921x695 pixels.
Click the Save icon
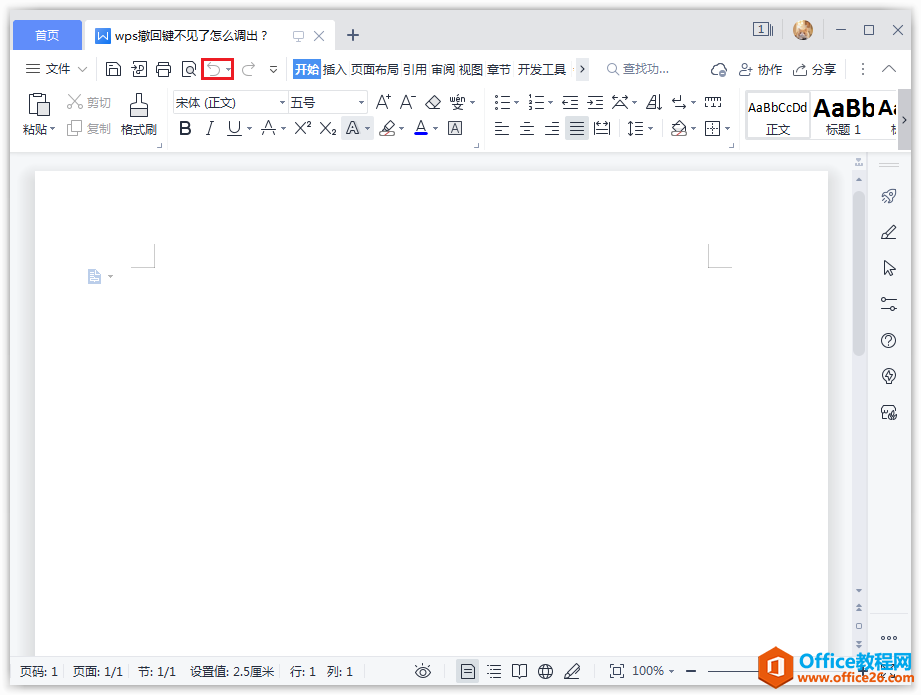pos(113,68)
